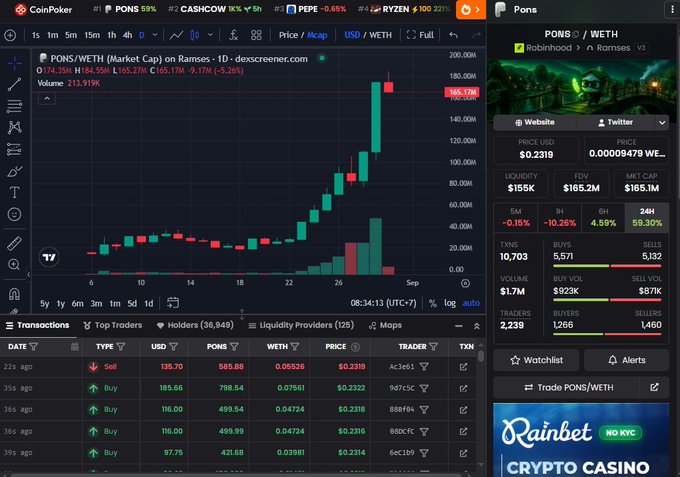Expand the transactions panel fully

(477, 326)
